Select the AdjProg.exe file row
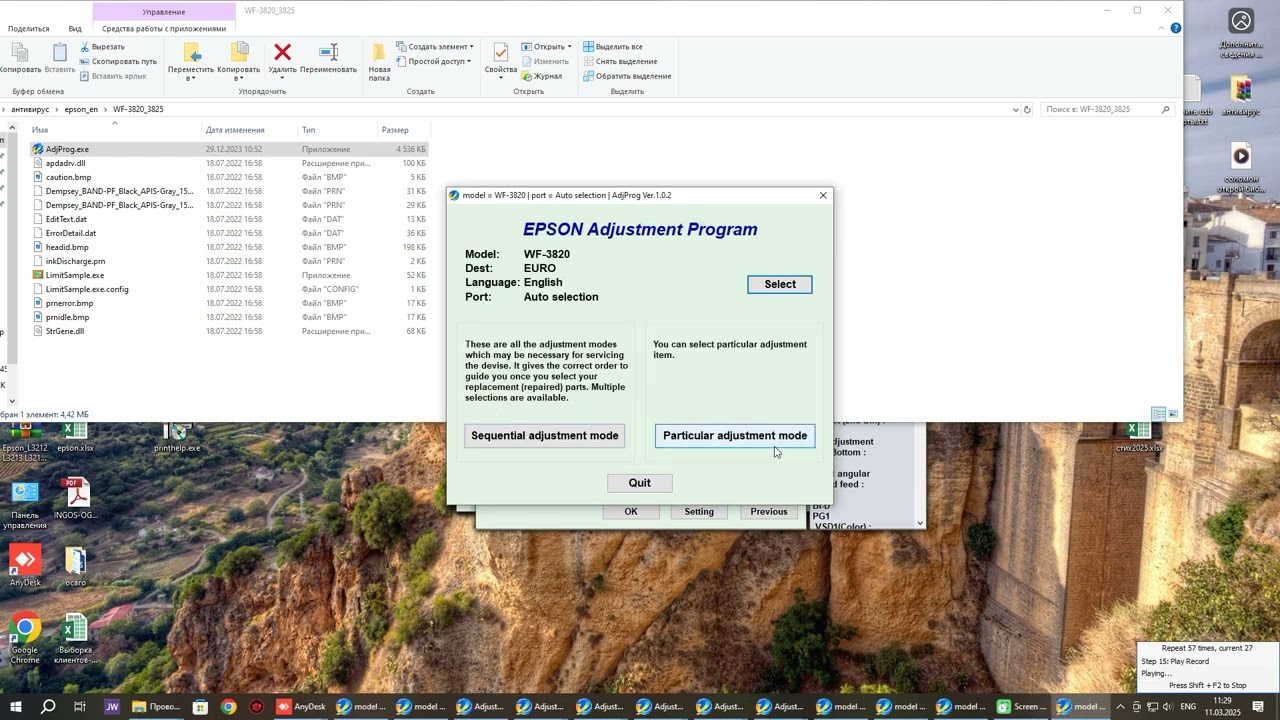1280x720 pixels. point(230,149)
